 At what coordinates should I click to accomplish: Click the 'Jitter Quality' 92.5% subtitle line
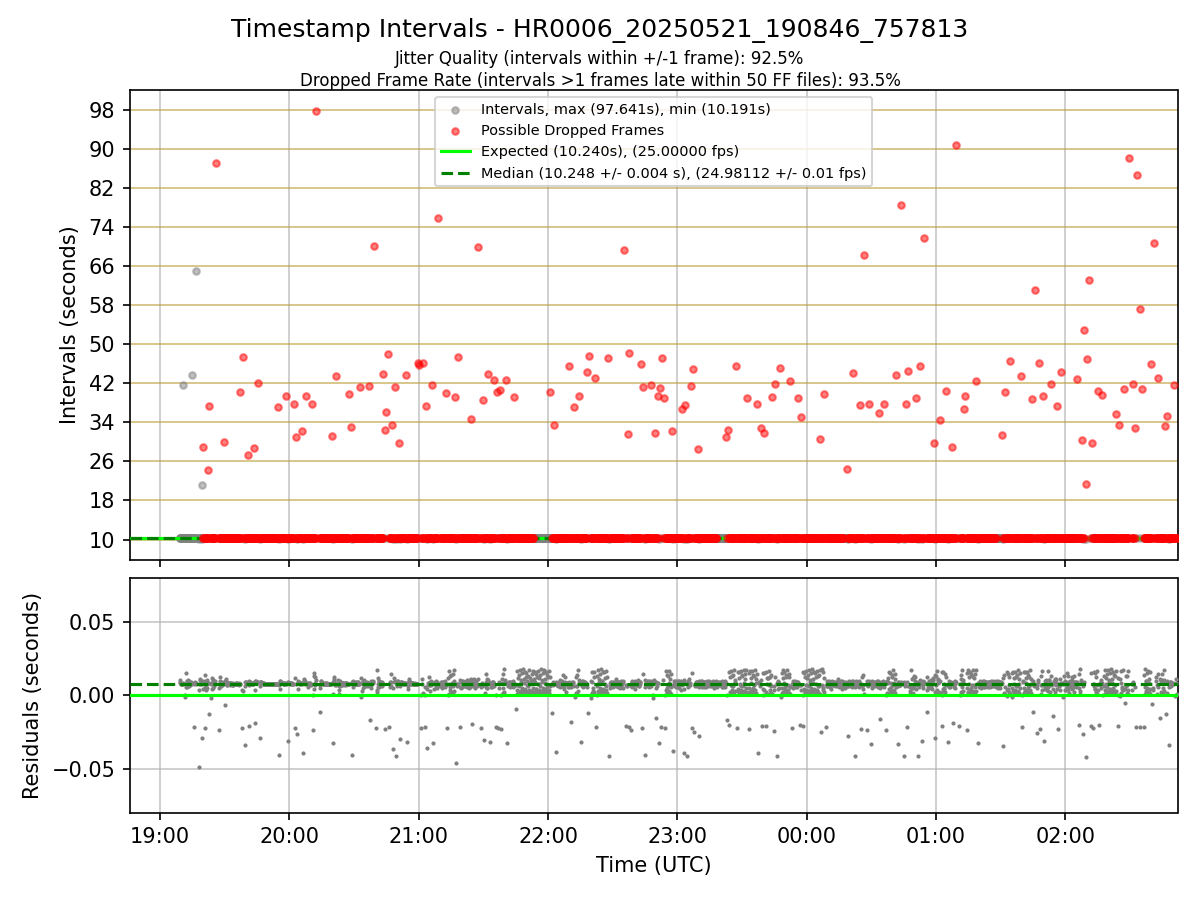599,58
